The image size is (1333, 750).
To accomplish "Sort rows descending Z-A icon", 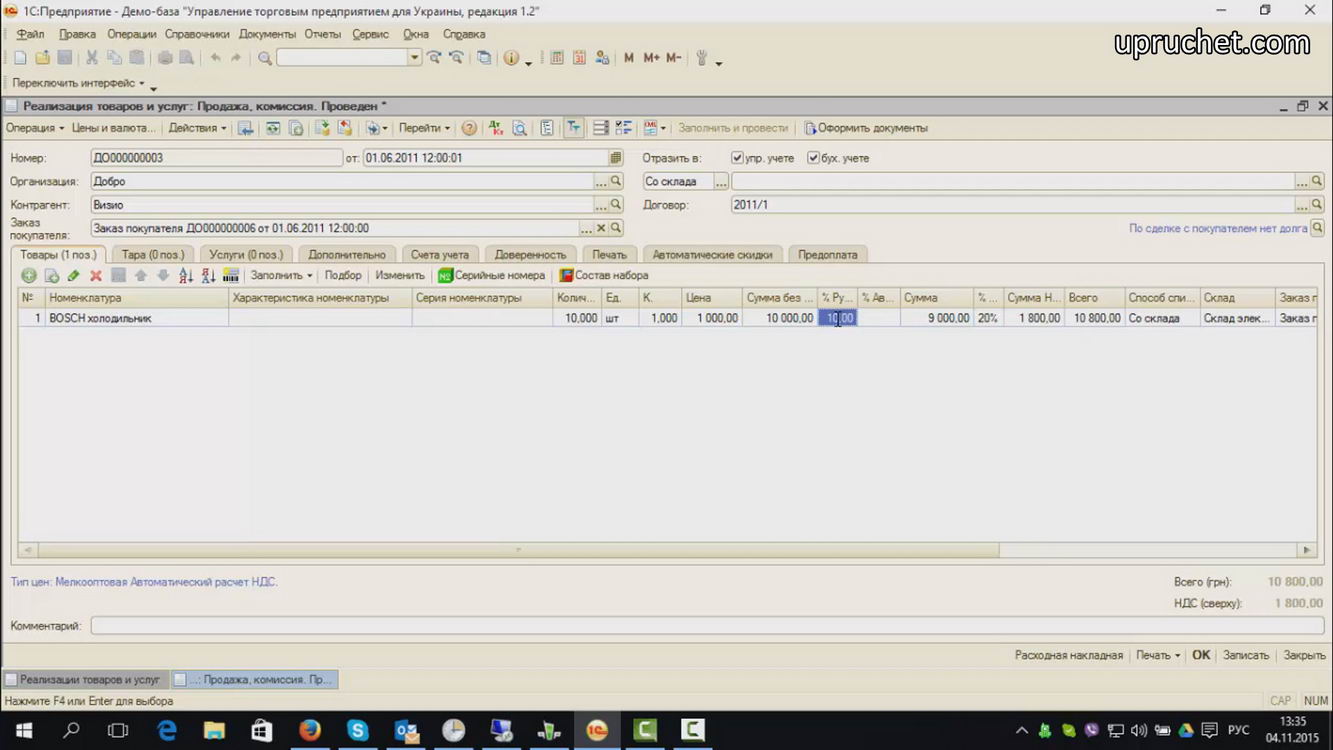I will point(208,275).
